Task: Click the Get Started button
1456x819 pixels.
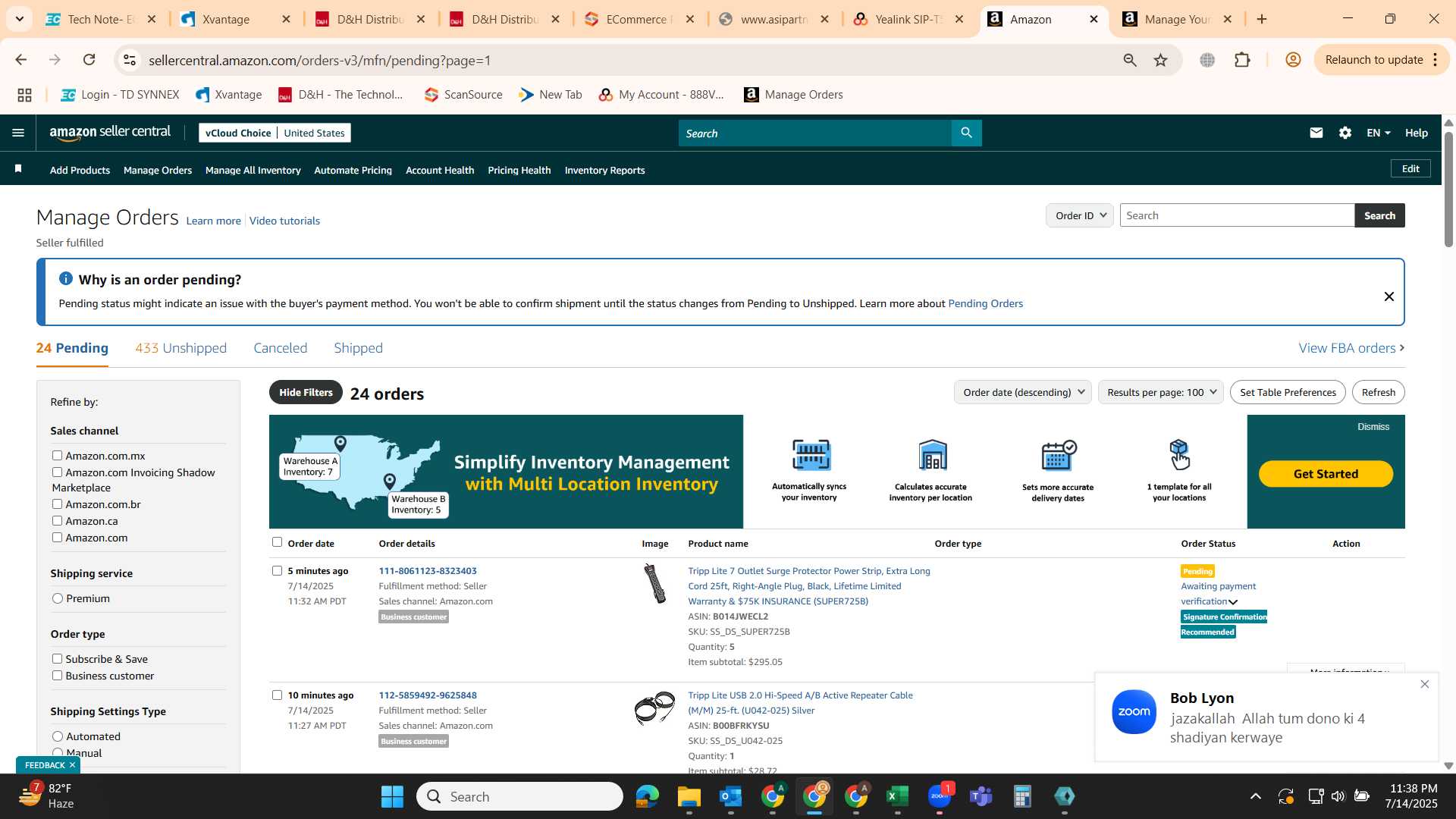Action: pyautogui.click(x=1326, y=474)
